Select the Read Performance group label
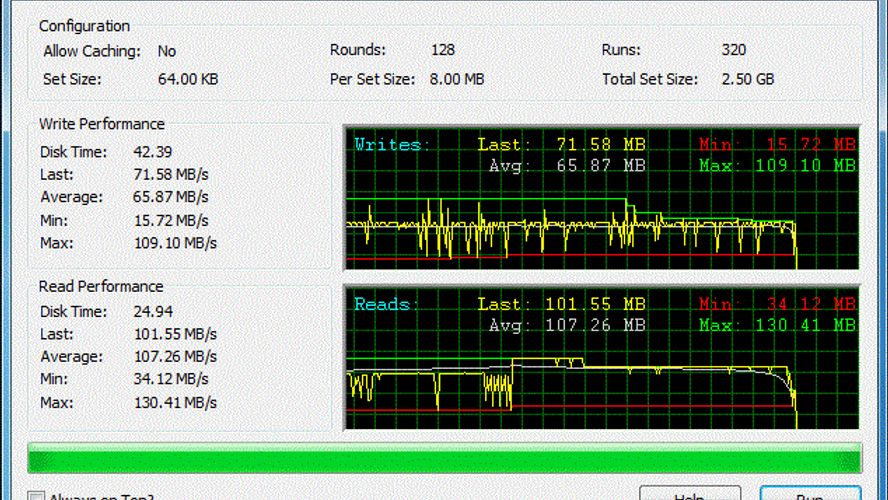 pos(101,286)
